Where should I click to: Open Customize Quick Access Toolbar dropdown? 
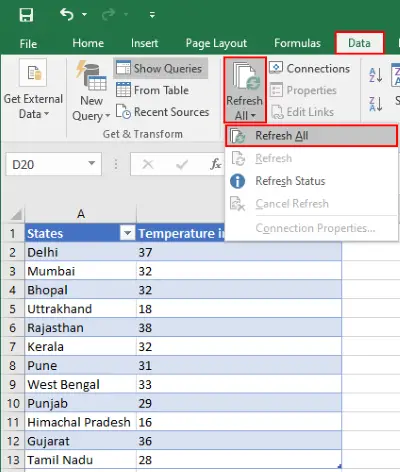coord(152,15)
